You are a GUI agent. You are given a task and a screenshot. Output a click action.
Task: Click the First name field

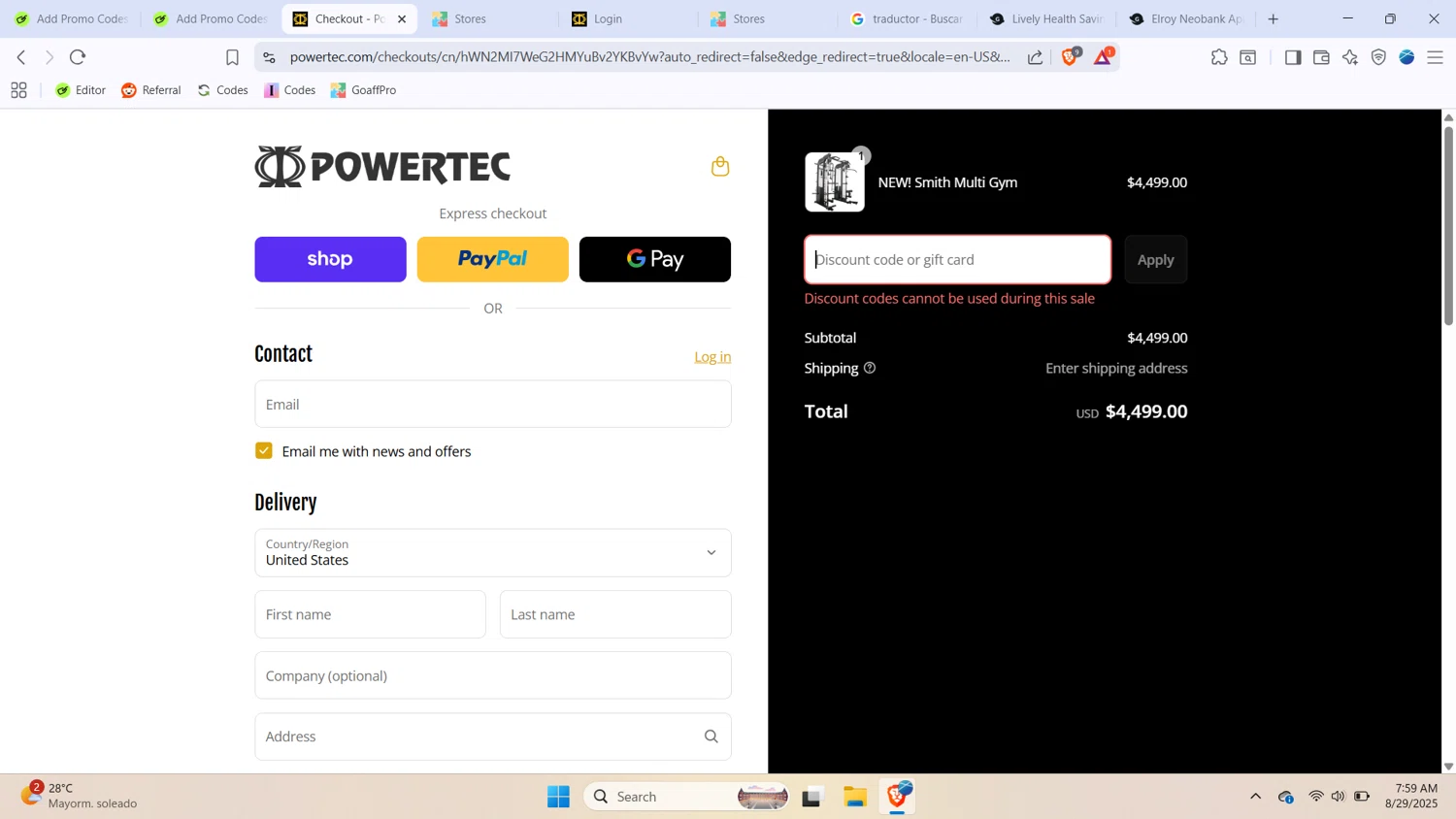click(370, 614)
